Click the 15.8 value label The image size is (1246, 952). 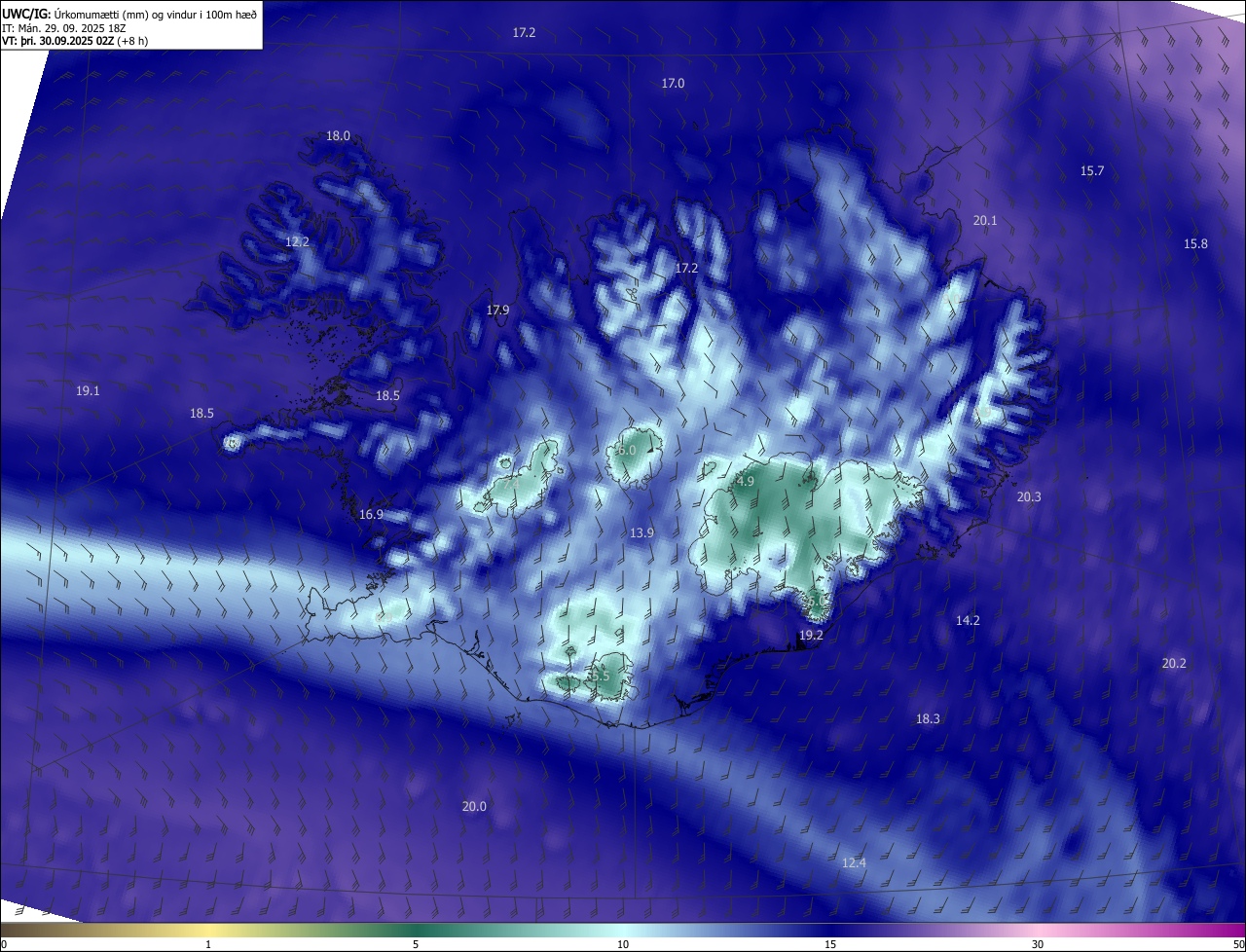tap(1195, 244)
